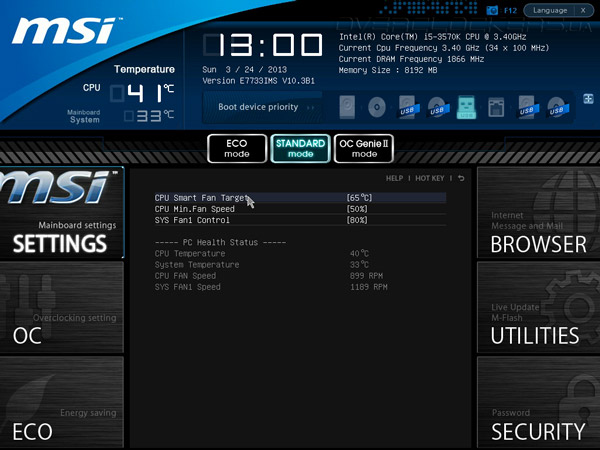Open the OC overclocking setting tile
The width and height of the screenshot is (600, 450).
(x=62, y=307)
